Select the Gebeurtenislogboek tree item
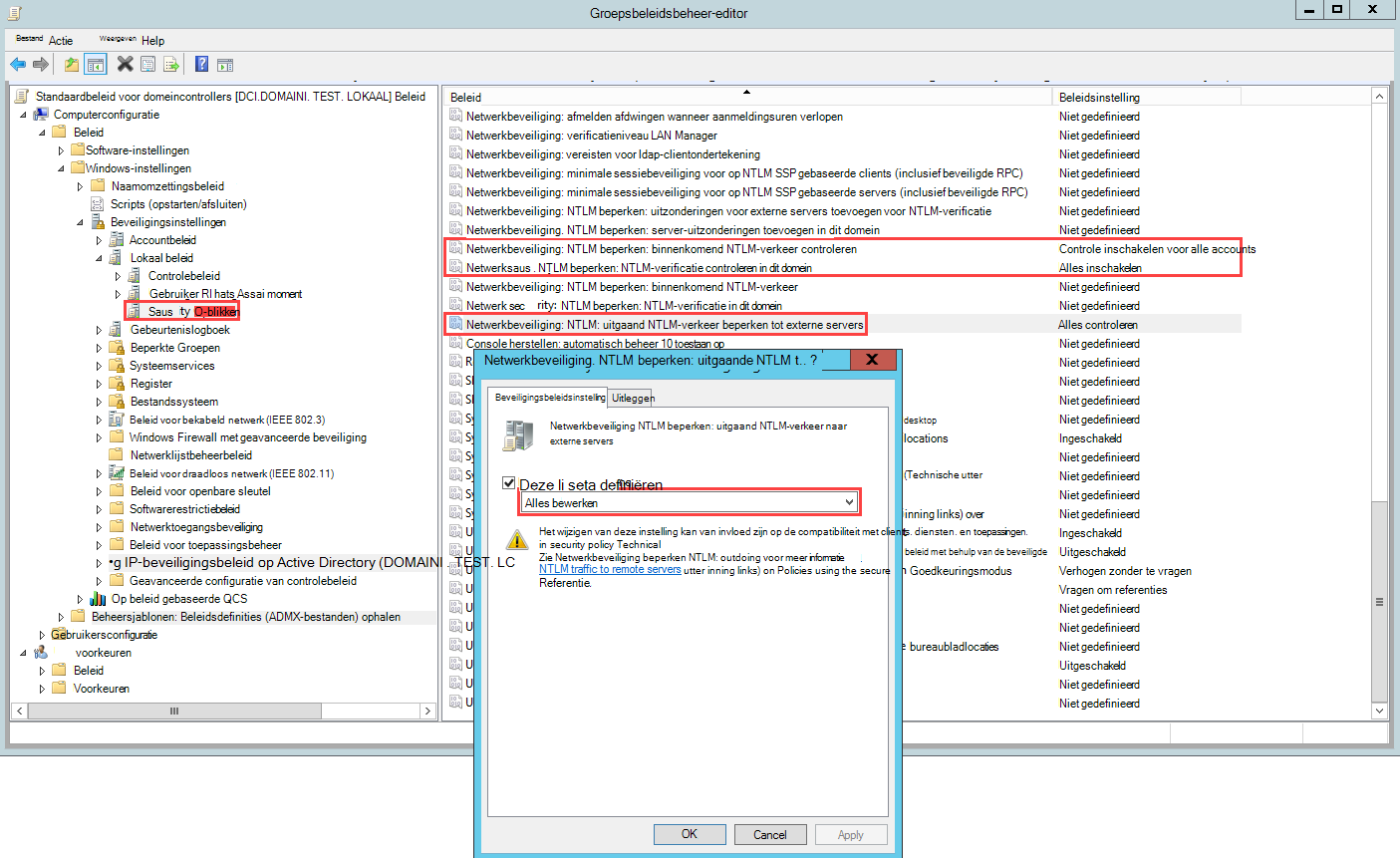 tap(179, 330)
